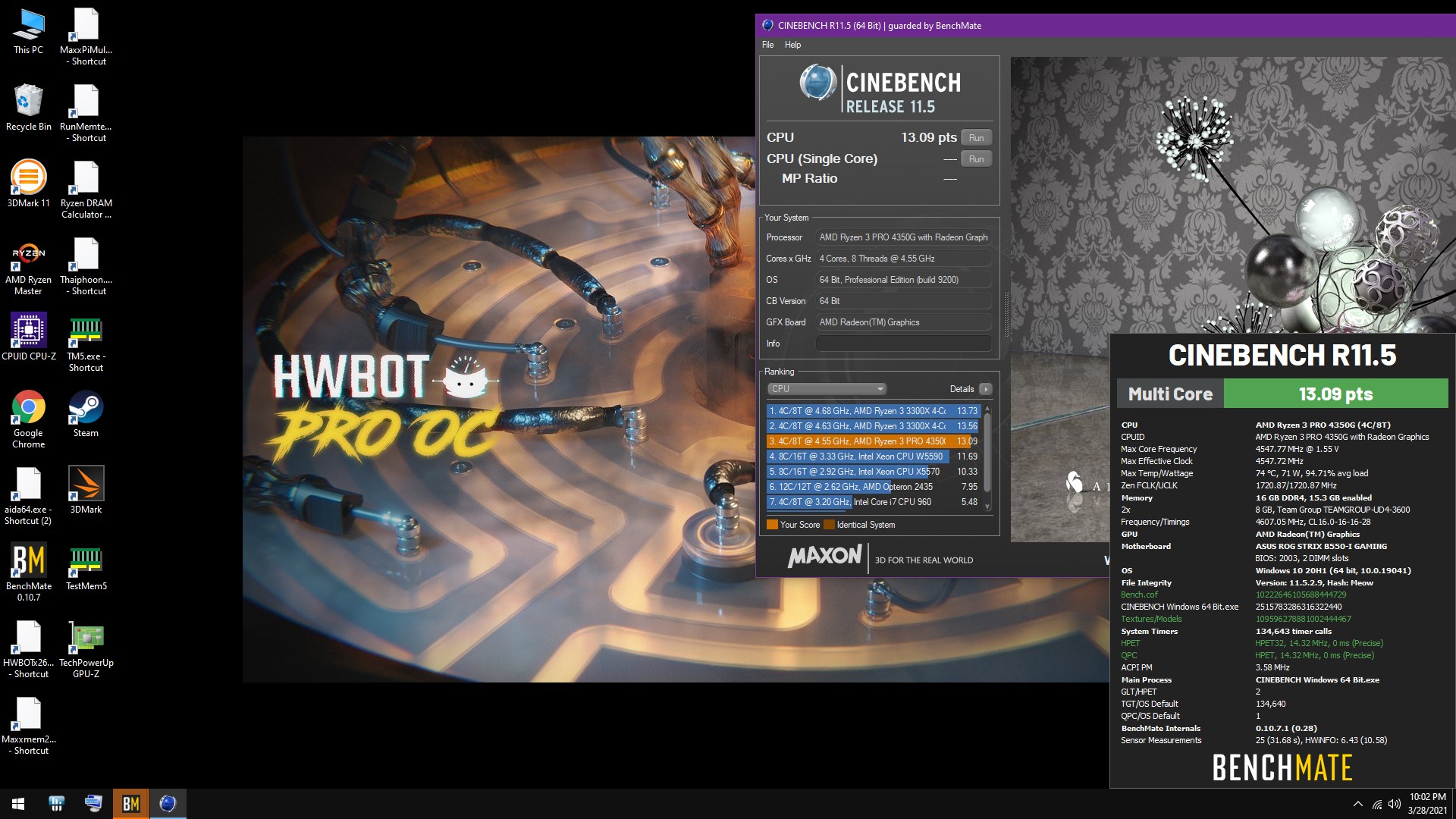Open the Windows Start menu
This screenshot has height=819, width=1456.
18,804
